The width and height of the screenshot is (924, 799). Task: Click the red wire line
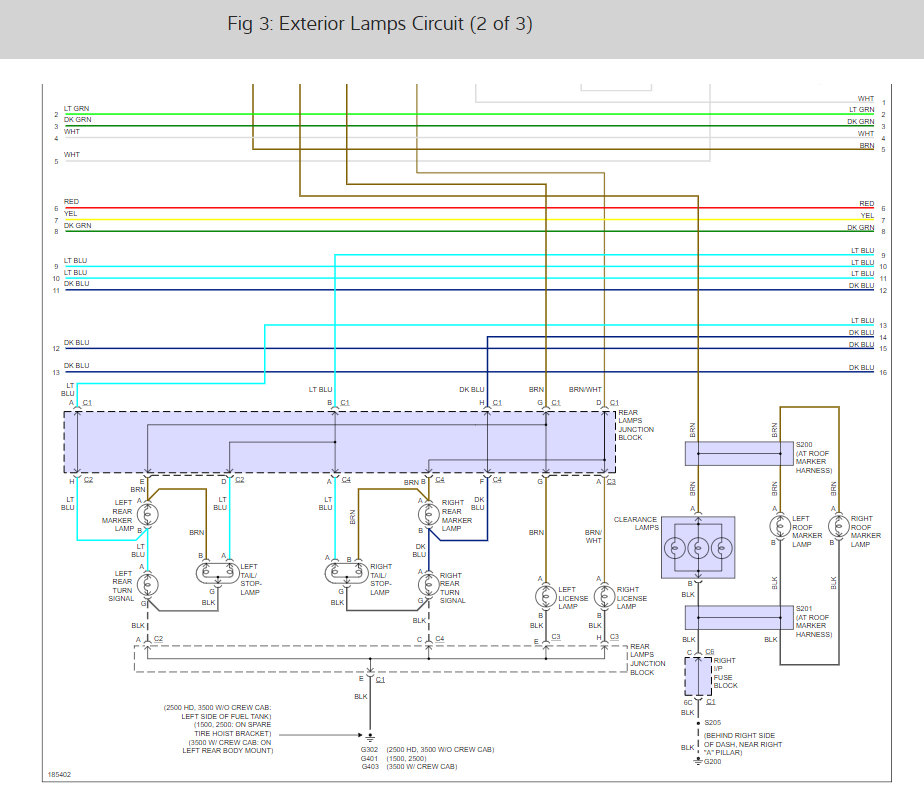460,209
